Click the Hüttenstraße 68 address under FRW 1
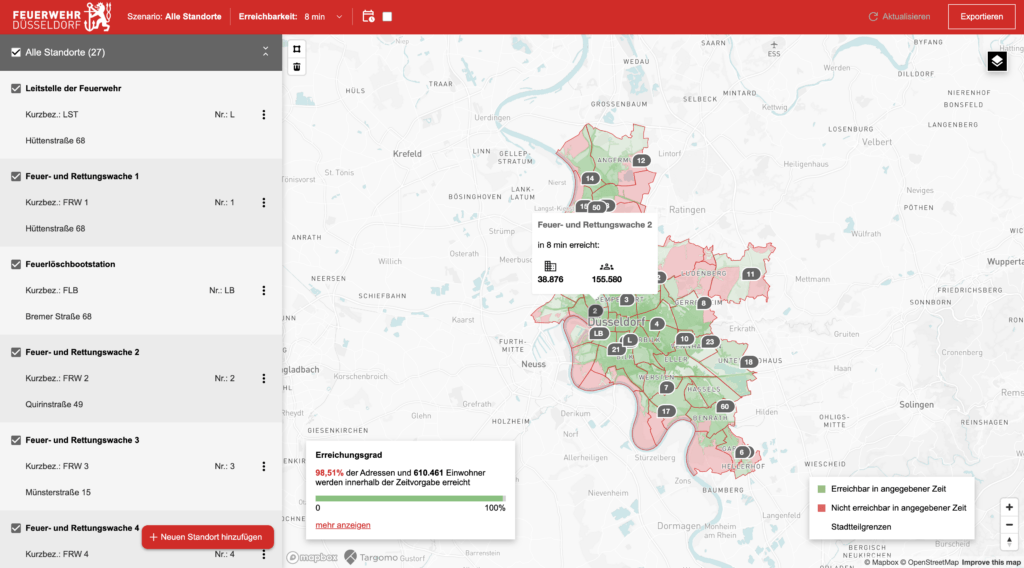The width and height of the screenshot is (1024, 568). coord(56,229)
